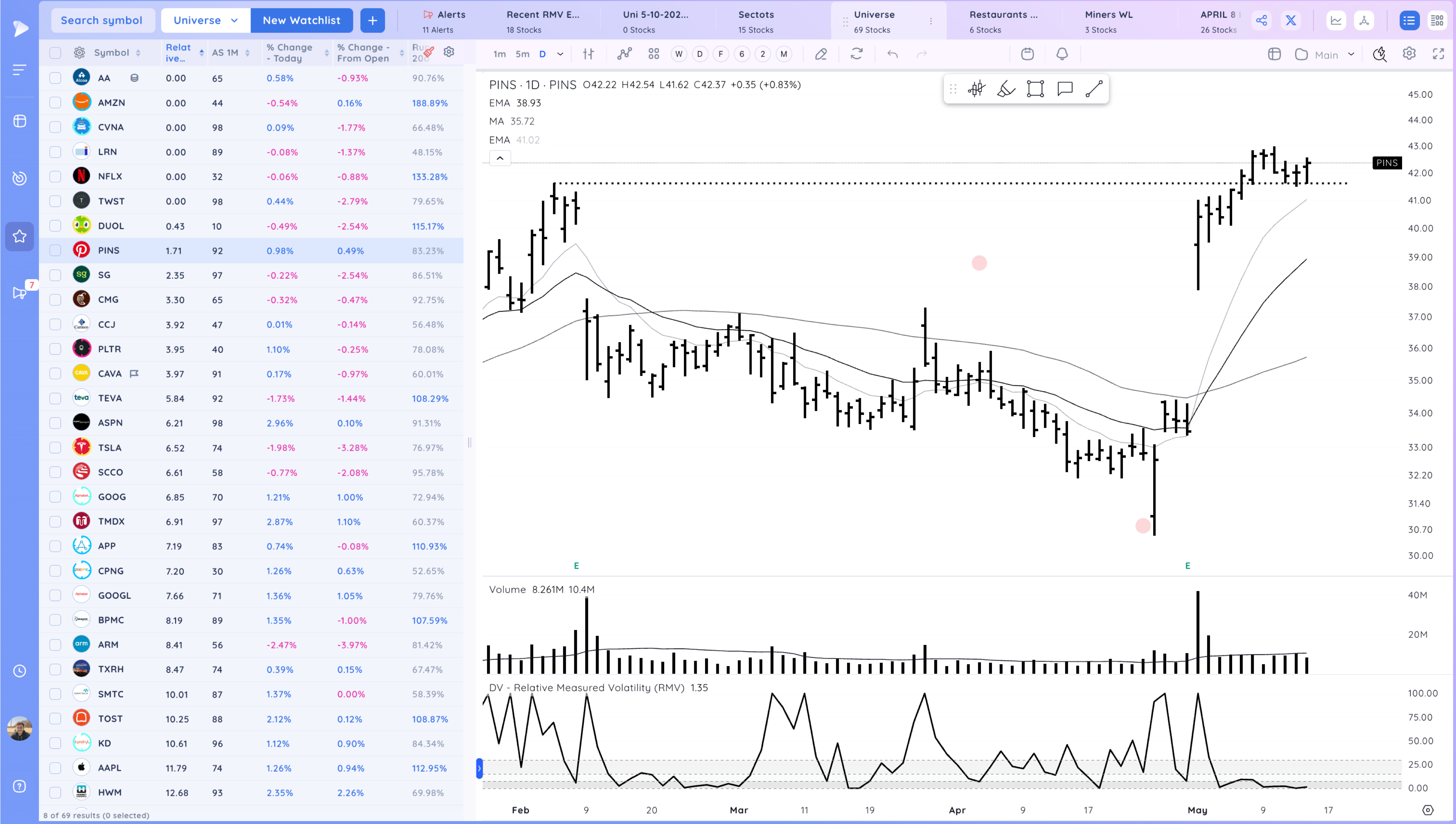Viewport: 1456px width, 824px height.
Task: Check the box for TSLA row
Action: tap(55, 448)
